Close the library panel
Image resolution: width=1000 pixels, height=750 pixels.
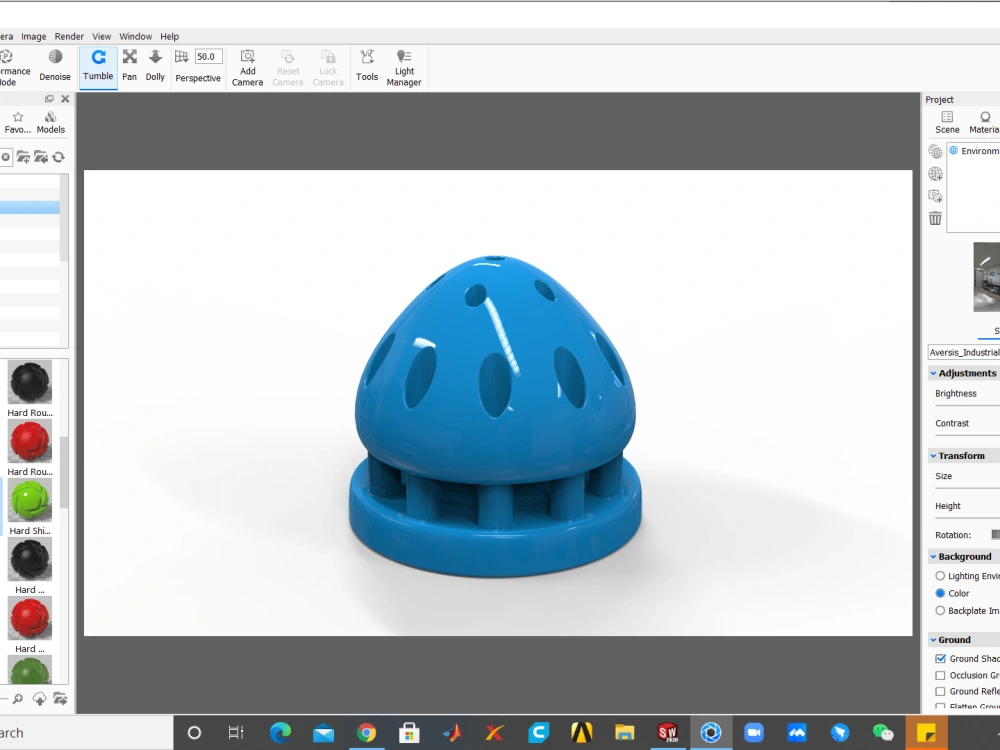coord(65,99)
